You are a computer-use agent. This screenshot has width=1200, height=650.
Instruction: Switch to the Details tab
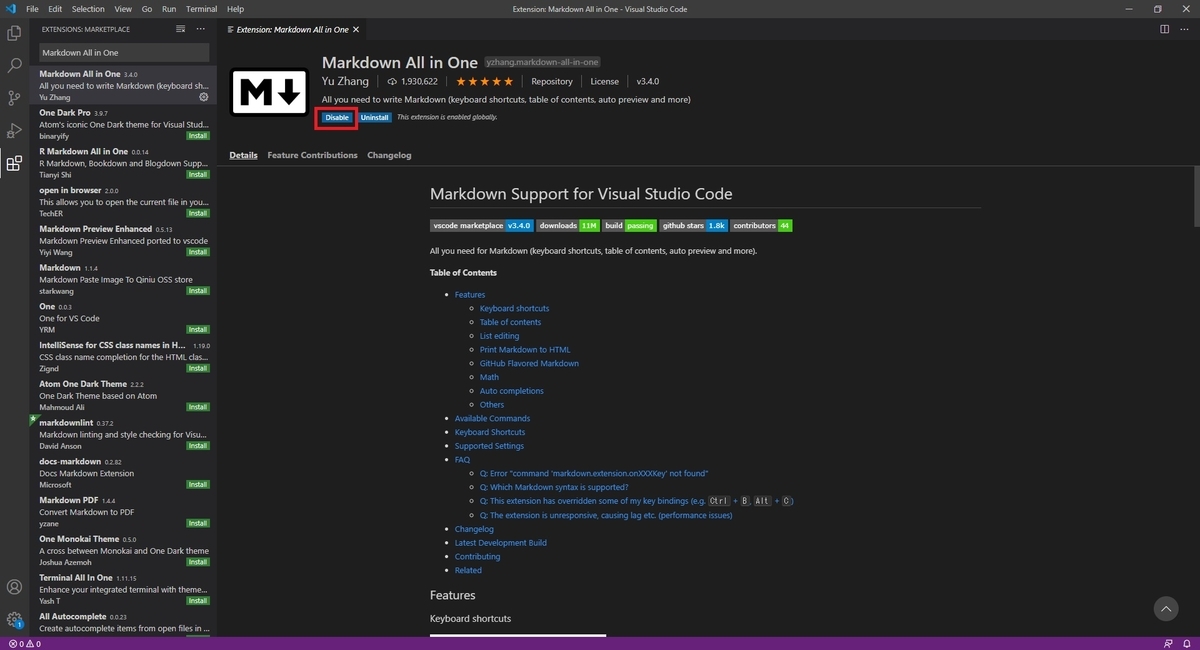click(243, 155)
